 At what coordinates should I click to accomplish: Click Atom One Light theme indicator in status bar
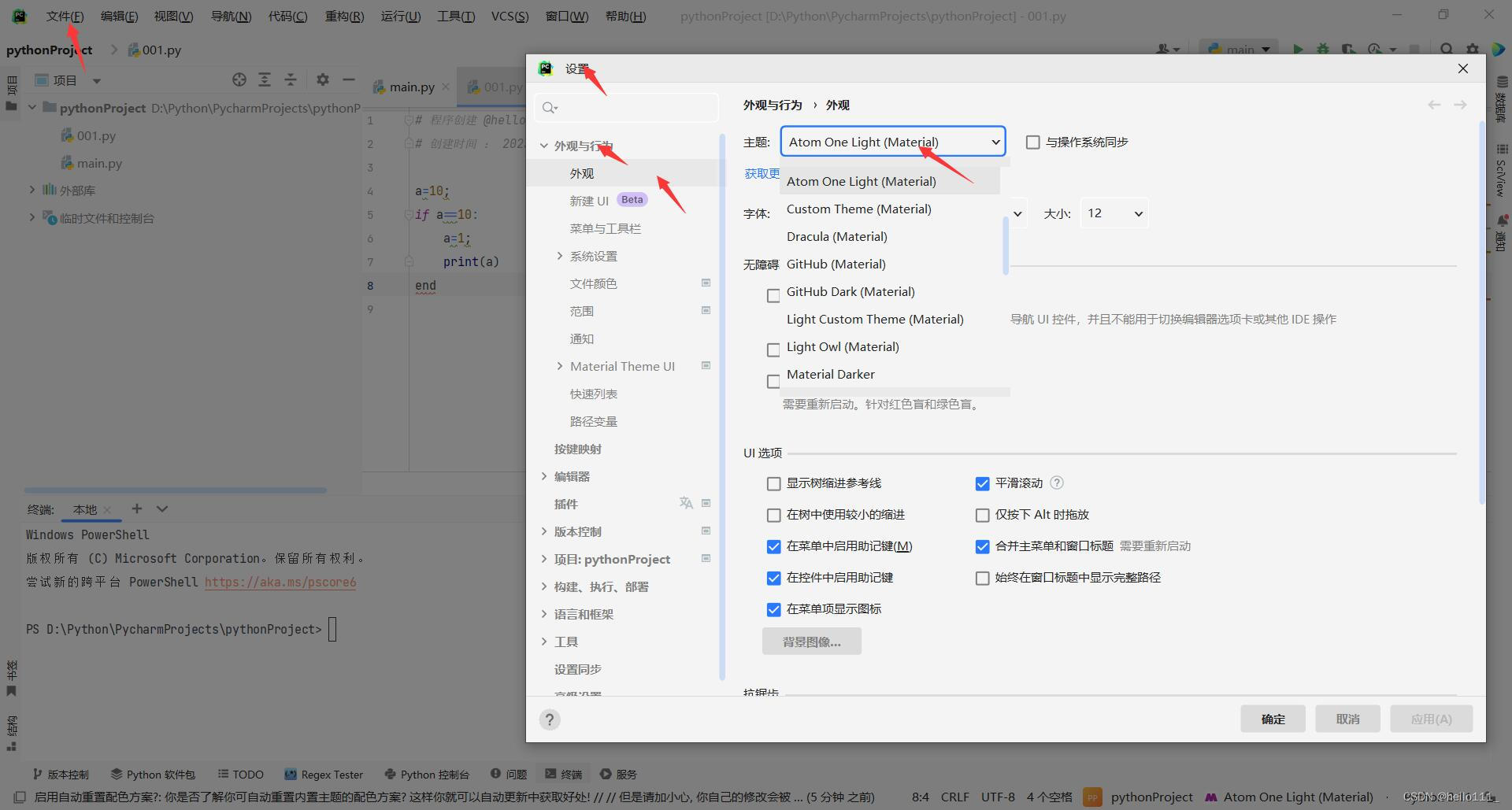coord(1289,797)
